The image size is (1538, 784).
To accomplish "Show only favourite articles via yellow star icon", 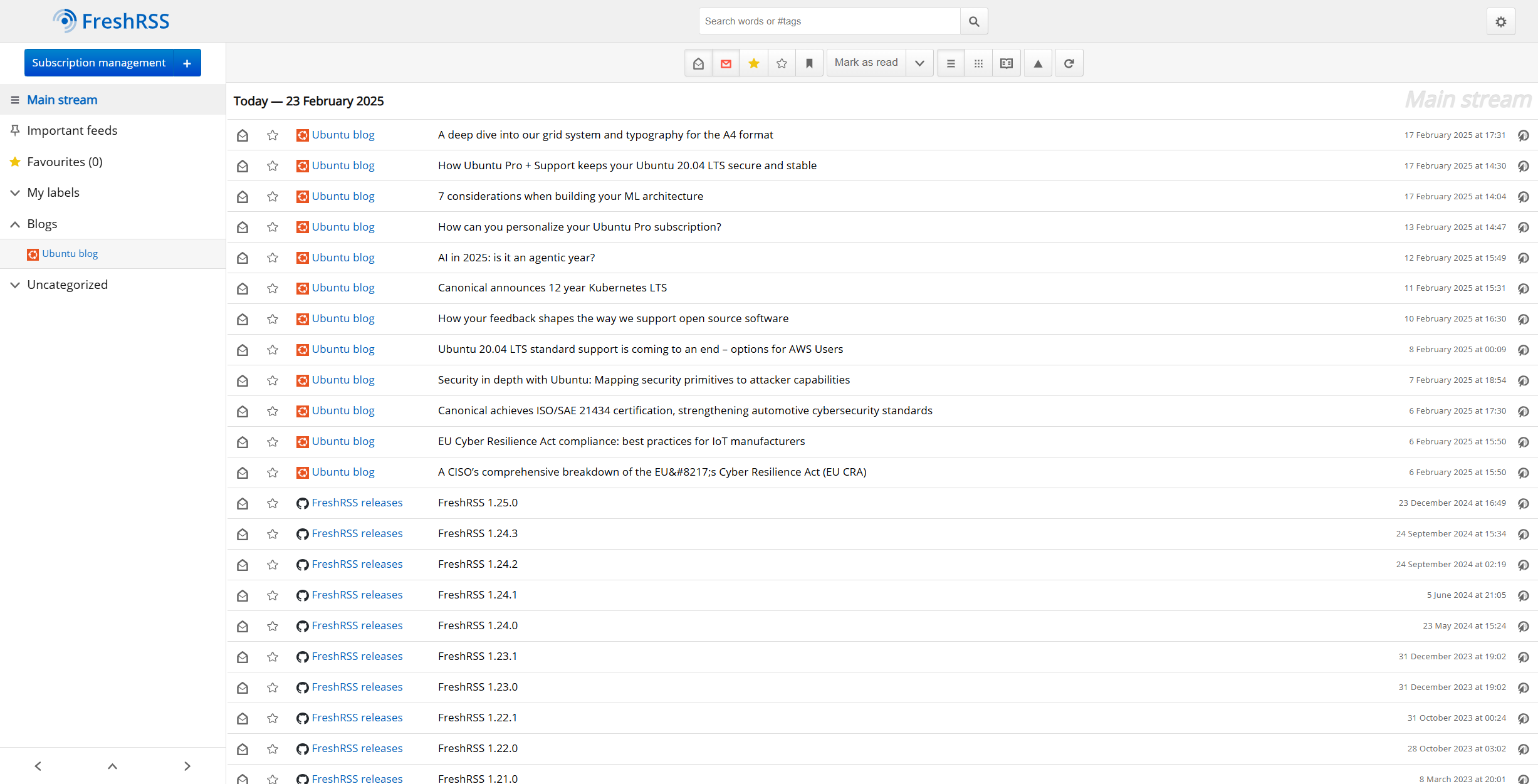I will tap(753, 63).
